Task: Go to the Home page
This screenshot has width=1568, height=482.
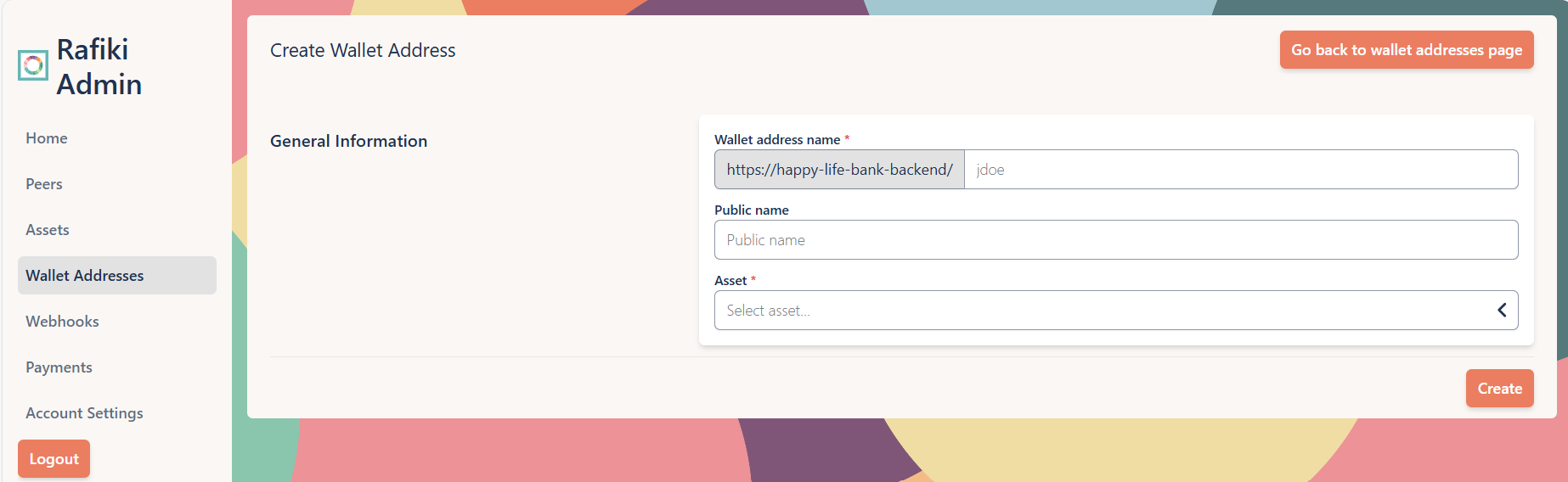Action: point(47,138)
